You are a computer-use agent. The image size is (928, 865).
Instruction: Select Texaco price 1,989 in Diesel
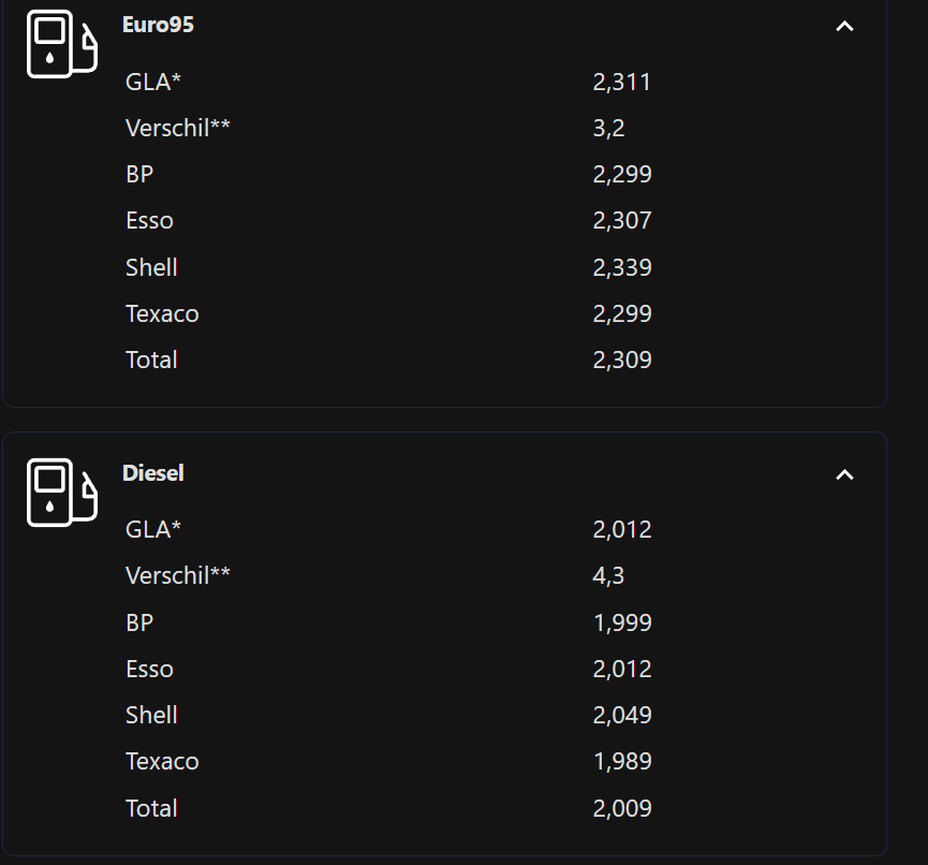point(622,761)
